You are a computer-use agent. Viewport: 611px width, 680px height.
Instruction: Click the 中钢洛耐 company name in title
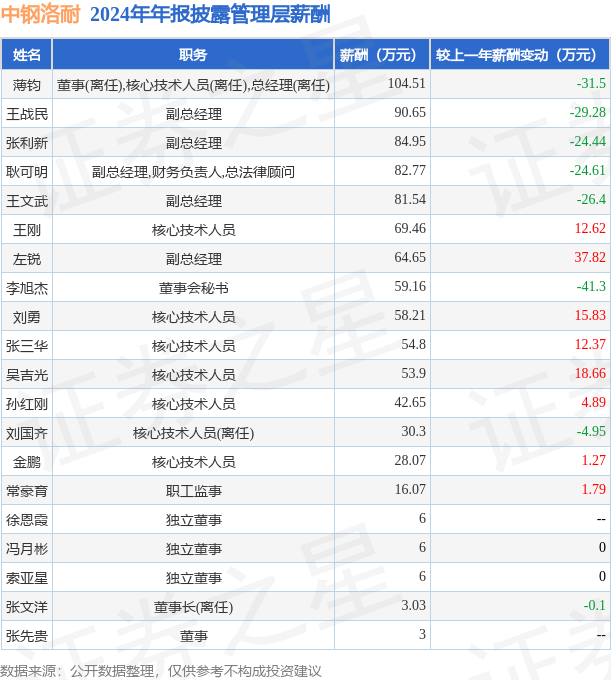click(x=40, y=14)
